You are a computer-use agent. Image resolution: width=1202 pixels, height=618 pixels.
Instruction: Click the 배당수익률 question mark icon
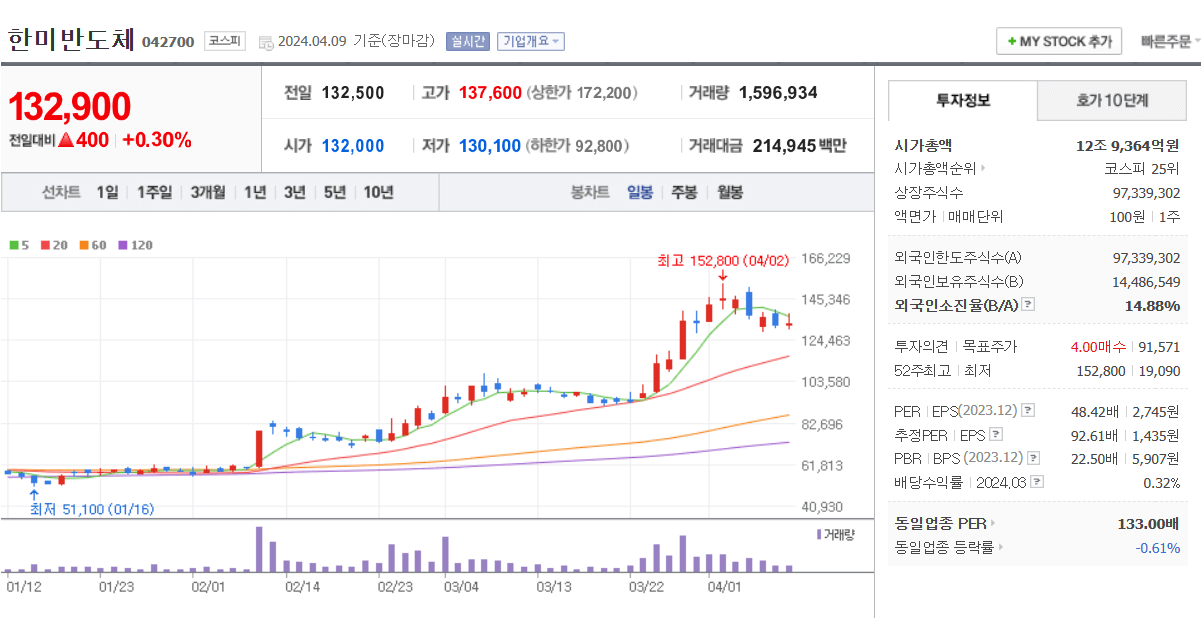(1036, 482)
